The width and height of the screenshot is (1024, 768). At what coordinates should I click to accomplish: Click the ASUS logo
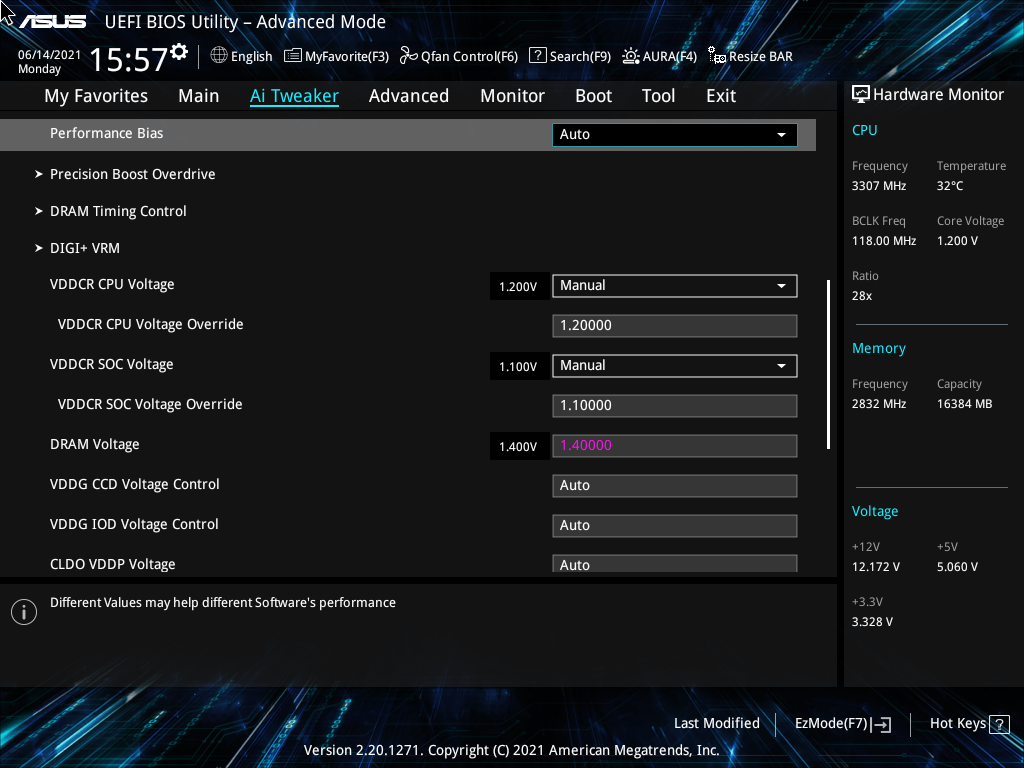[52, 22]
